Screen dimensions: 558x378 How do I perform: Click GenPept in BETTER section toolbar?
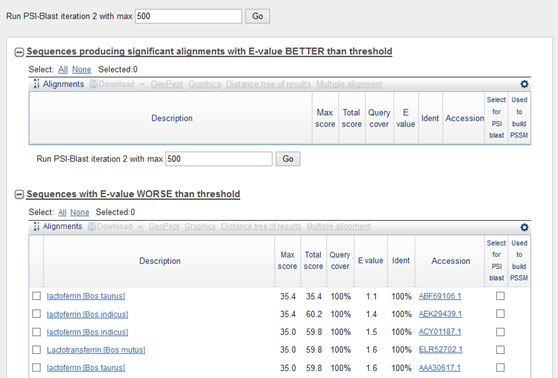[x=167, y=84]
